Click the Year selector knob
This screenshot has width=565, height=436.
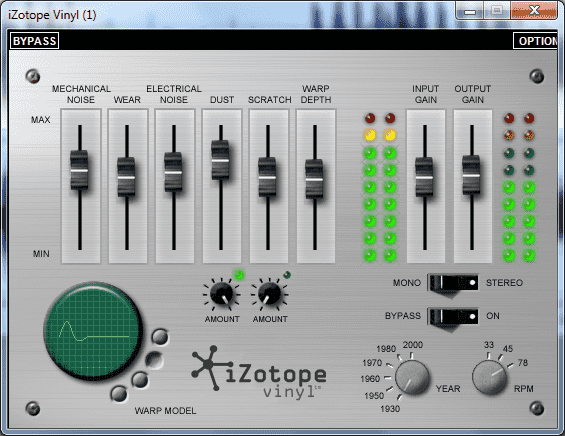coord(412,377)
